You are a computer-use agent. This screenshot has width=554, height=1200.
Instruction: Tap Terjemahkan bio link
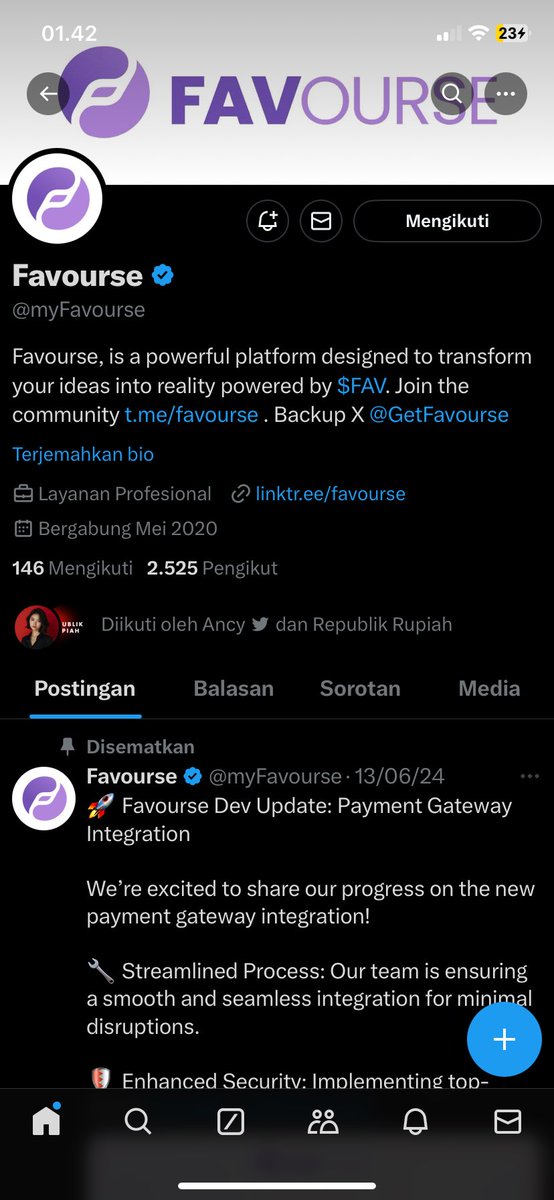83,454
